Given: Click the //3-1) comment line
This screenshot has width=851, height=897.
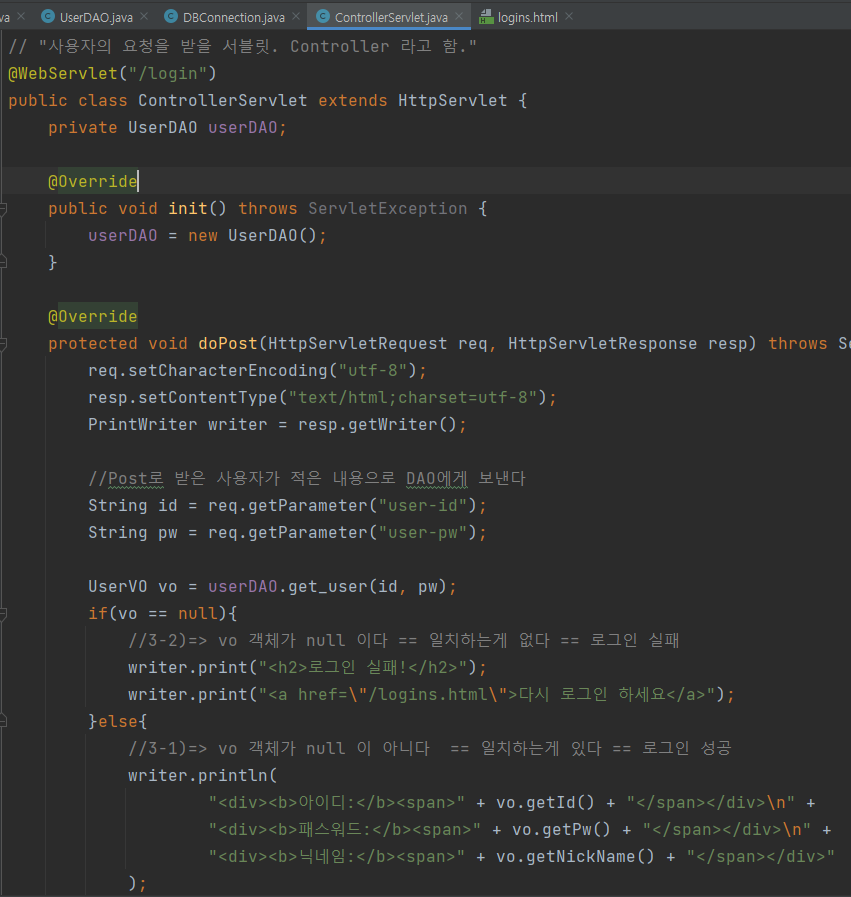Looking at the screenshot, I should [430, 748].
